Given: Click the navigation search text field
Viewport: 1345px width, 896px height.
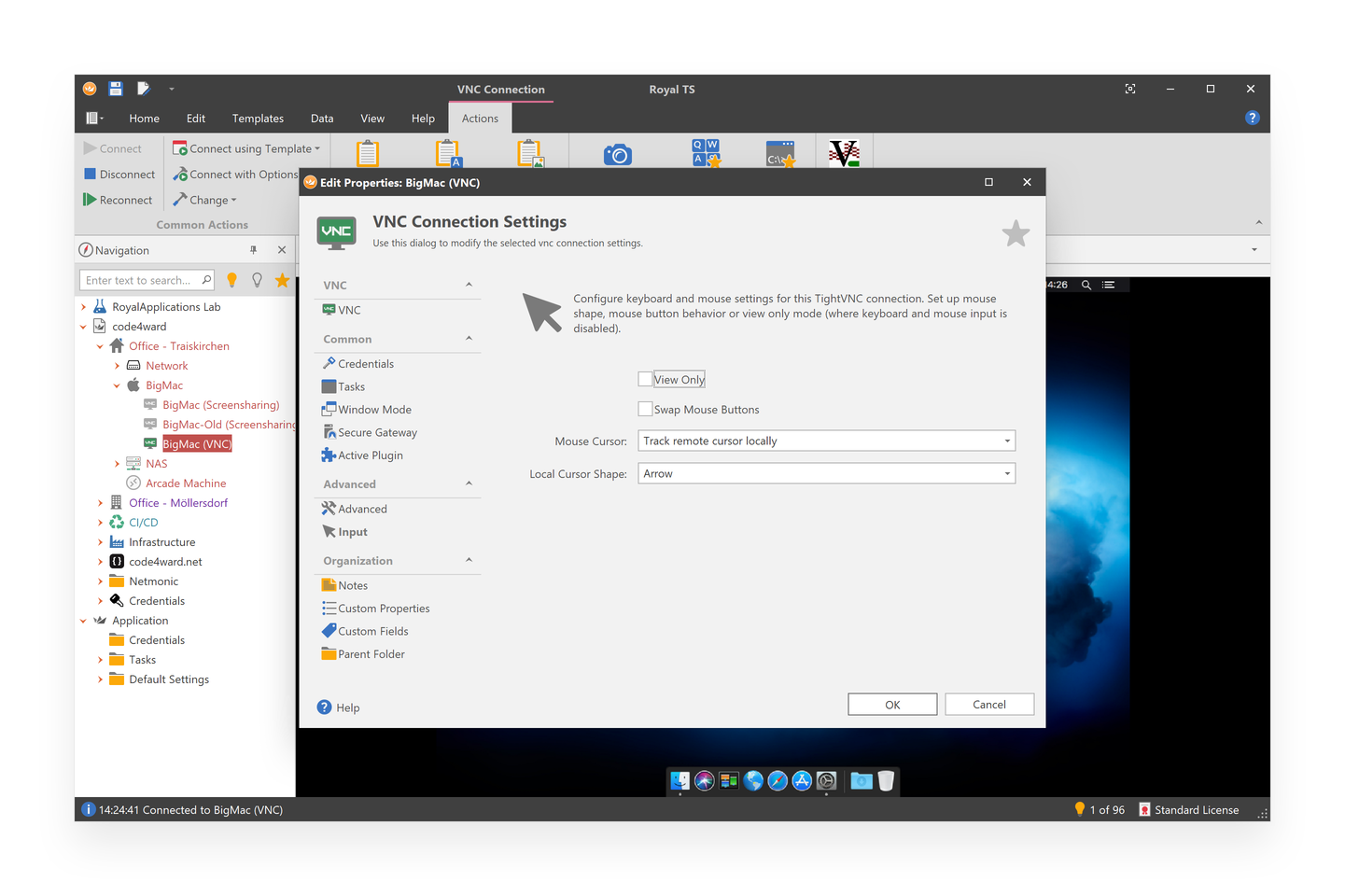Looking at the screenshot, I should (x=140, y=279).
